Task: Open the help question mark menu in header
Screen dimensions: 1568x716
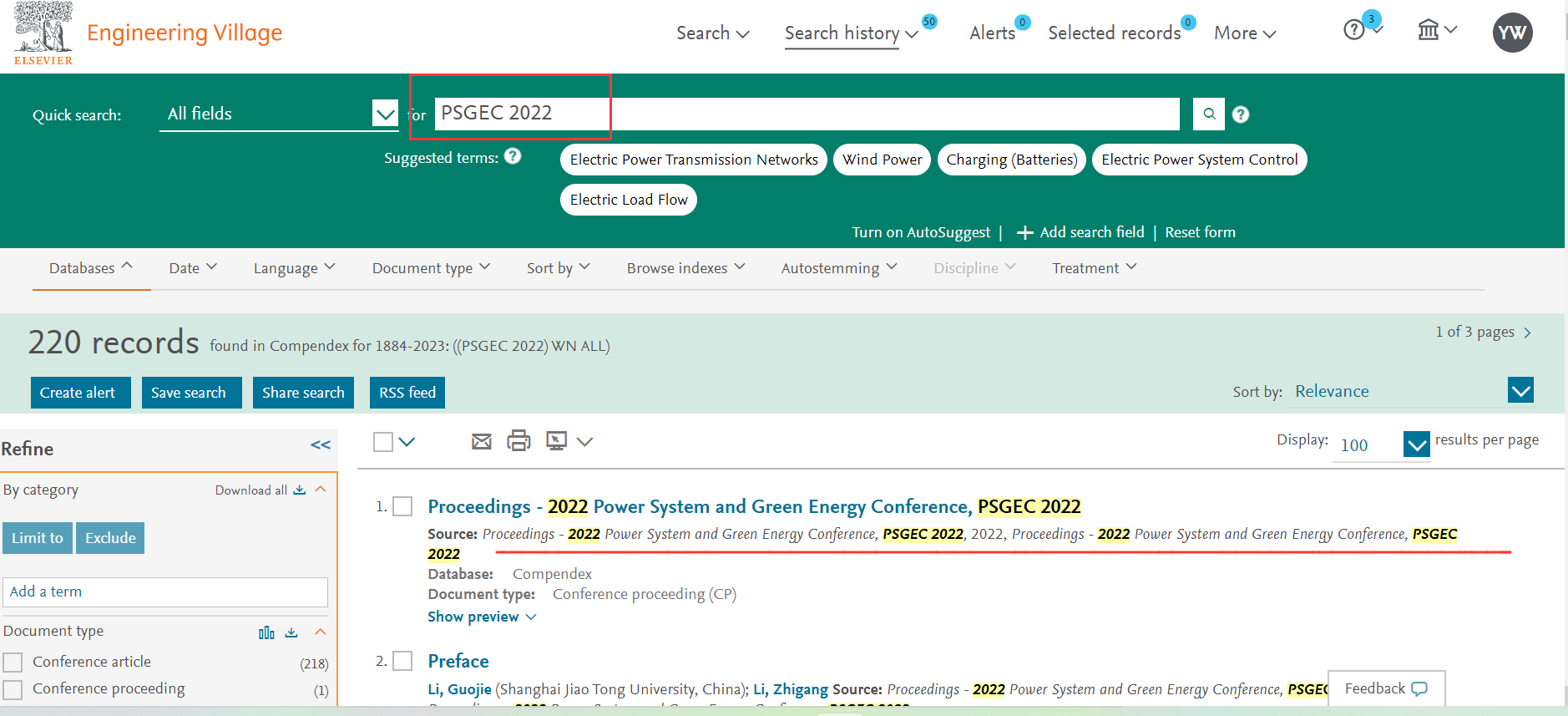Action: (x=1354, y=30)
